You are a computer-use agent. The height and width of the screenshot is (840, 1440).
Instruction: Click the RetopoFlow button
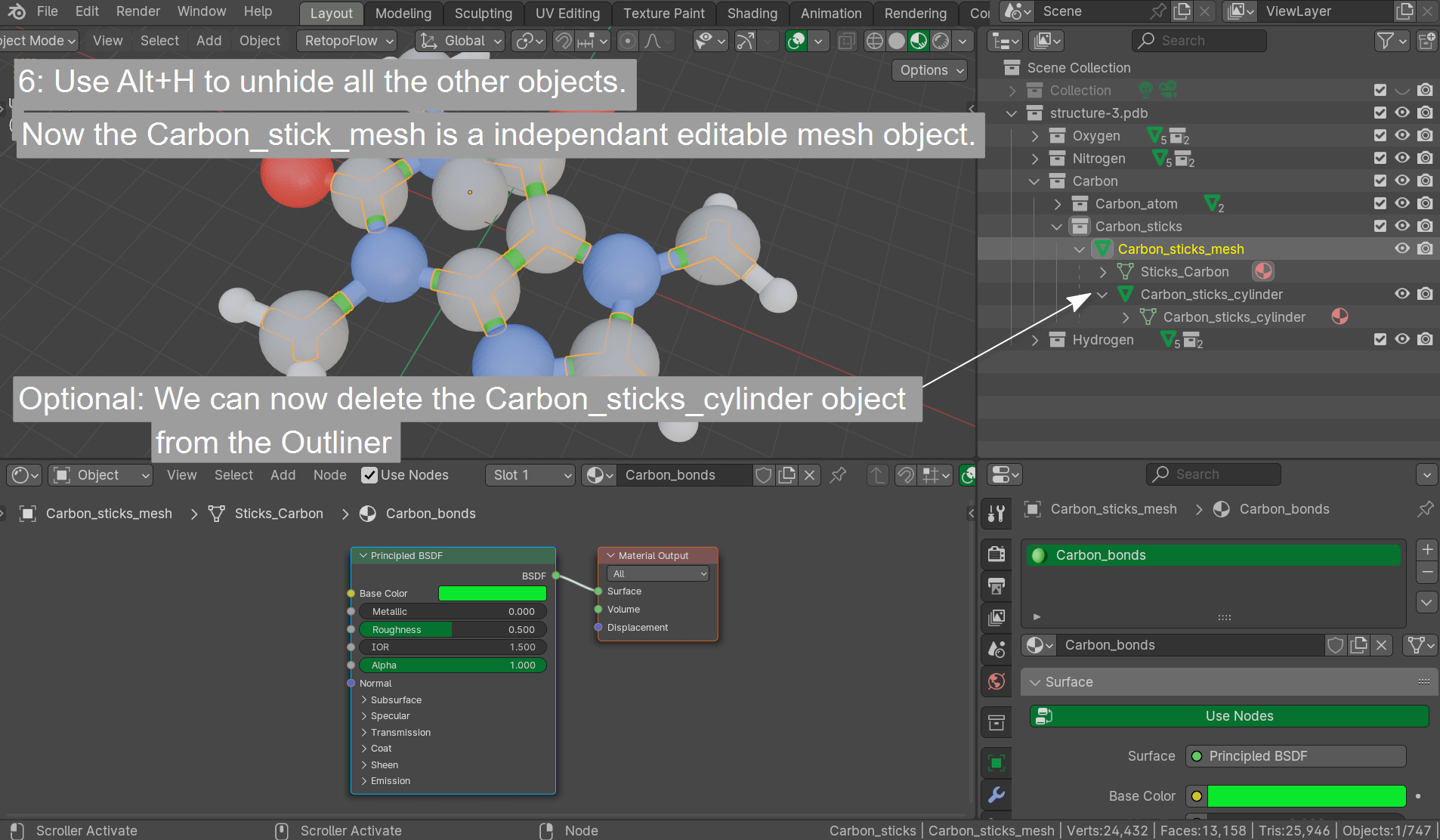[x=347, y=41]
